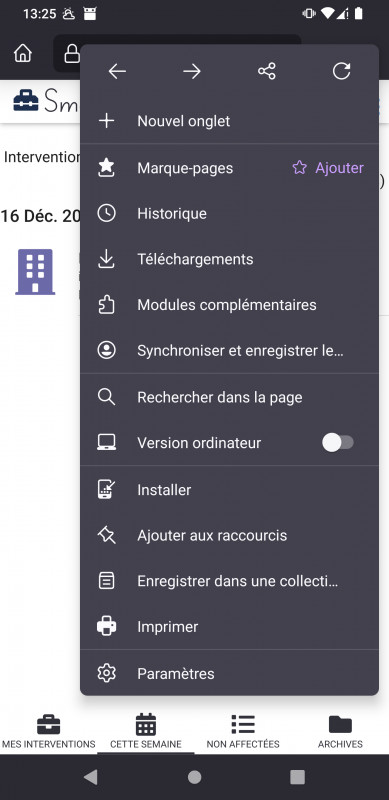This screenshot has height=800, width=389.
Task: Toggle Version ordinateur switch
Action: point(338,443)
